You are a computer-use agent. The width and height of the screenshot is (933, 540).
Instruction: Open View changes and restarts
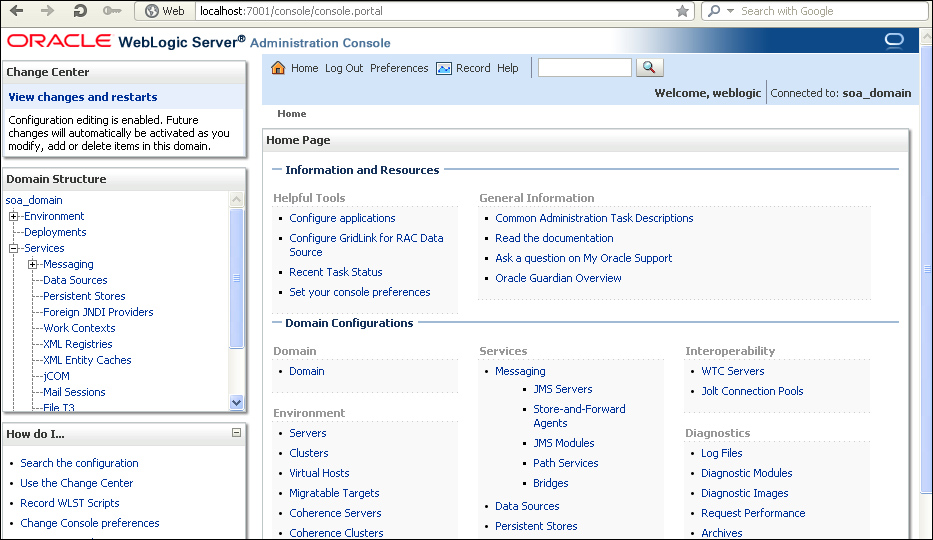pos(83,97)
